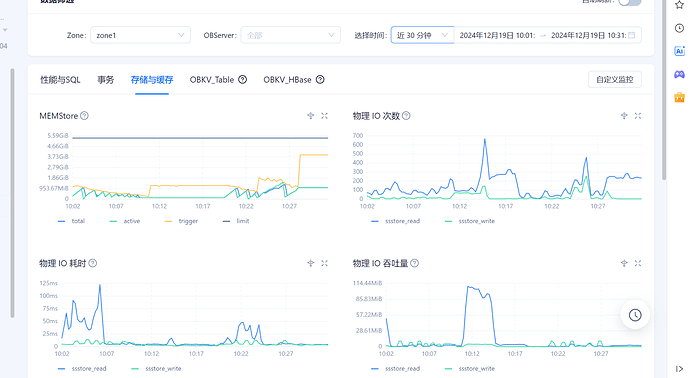The image size is (690, 378).
Task: Click the page vertical scrollbar thumb
Action: pos(664,90)
